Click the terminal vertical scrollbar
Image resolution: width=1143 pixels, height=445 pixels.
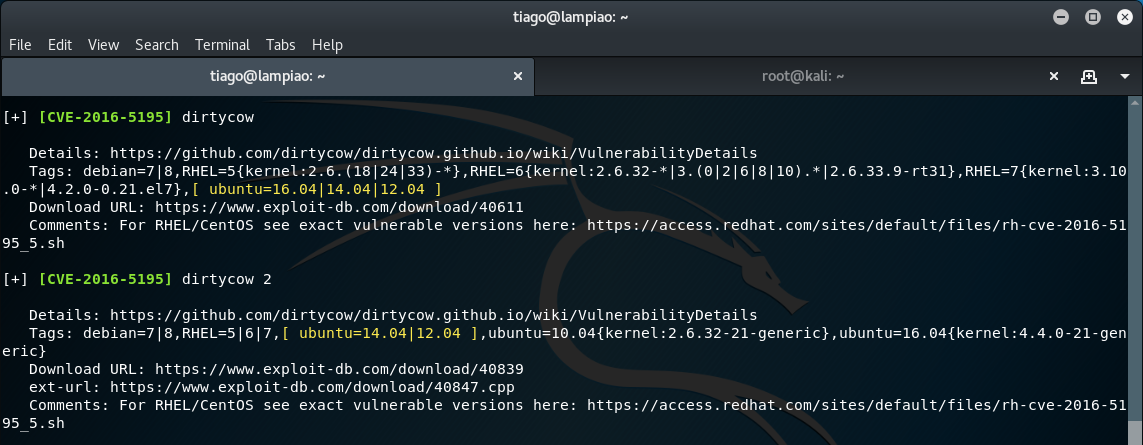pyautogui.click(x=1135, y=270)
